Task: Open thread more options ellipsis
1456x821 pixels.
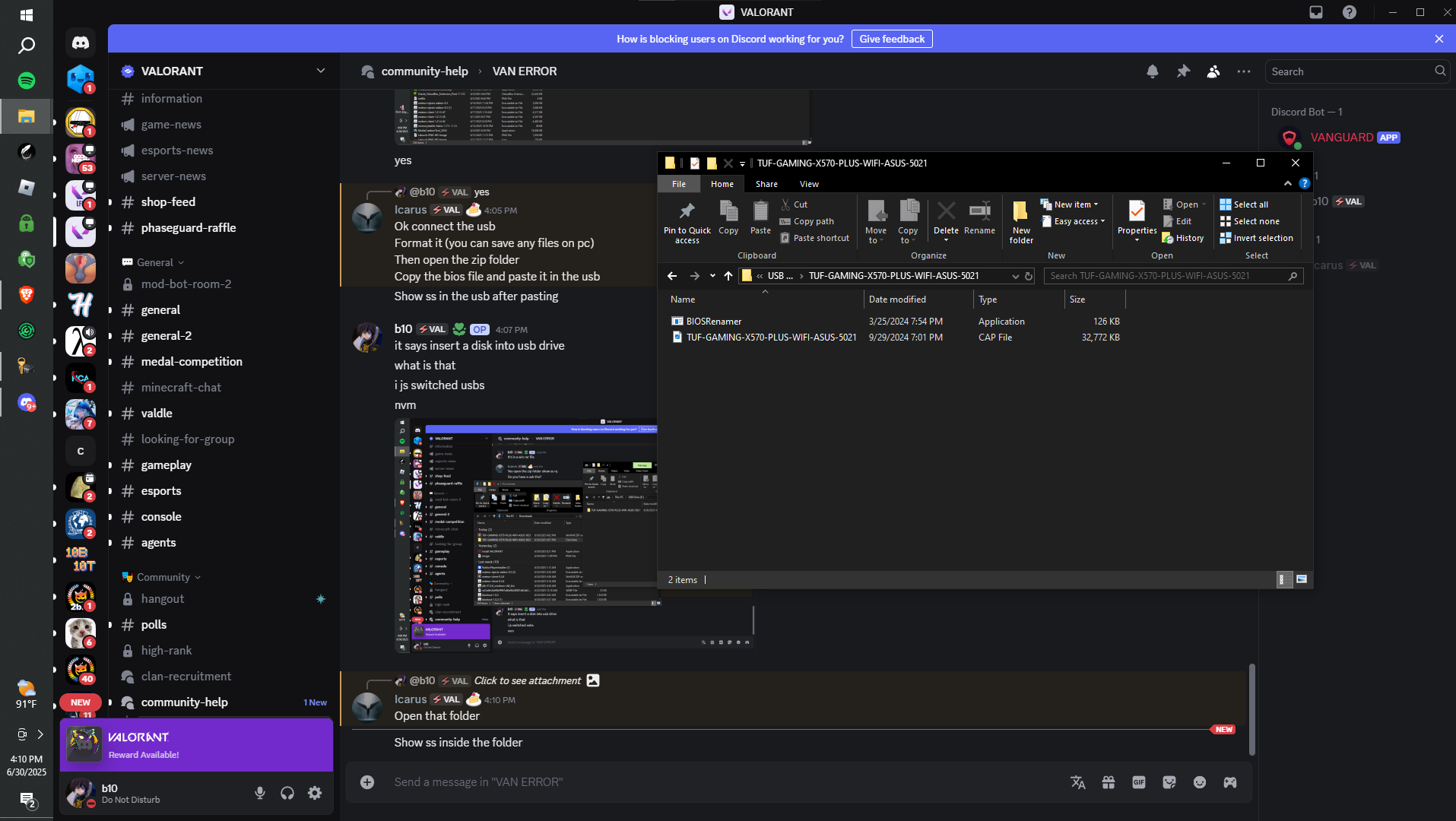Action: point(1244,71)
